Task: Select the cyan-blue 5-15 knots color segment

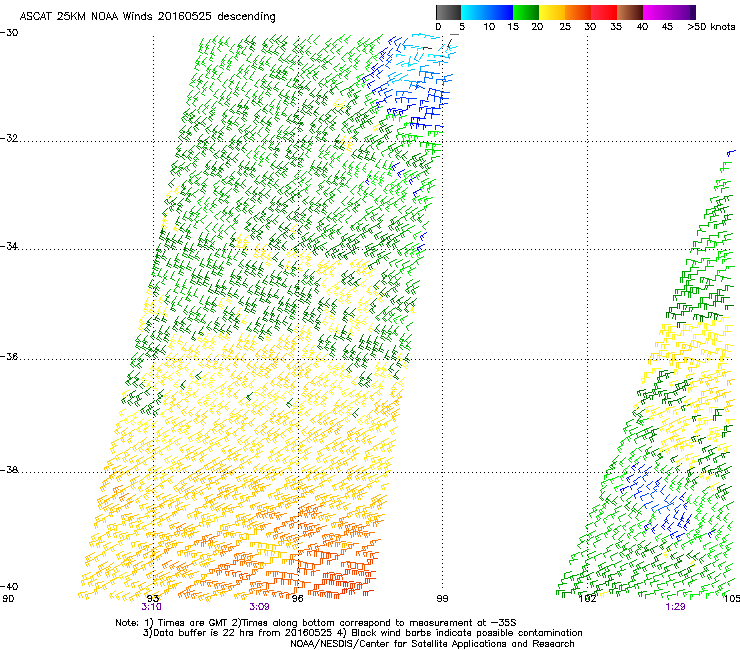Action: point(487,12)
